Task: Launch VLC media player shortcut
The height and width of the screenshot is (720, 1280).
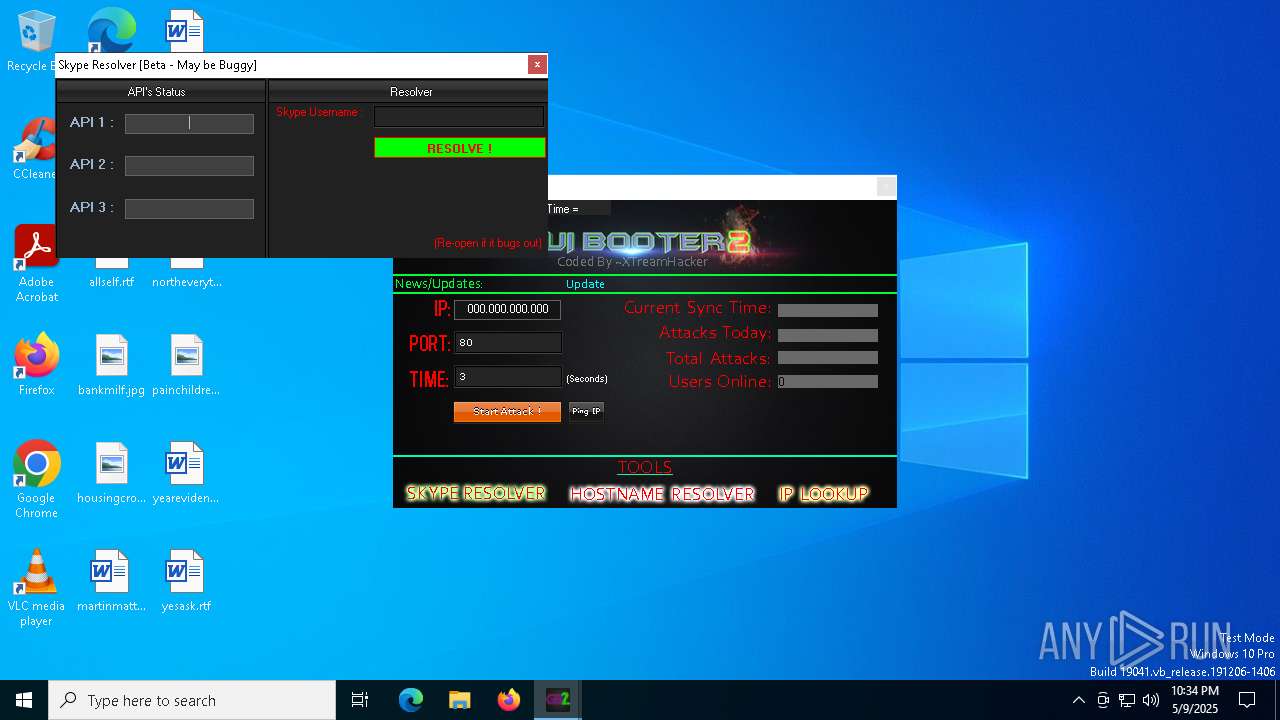Action: tap(36, 588)
